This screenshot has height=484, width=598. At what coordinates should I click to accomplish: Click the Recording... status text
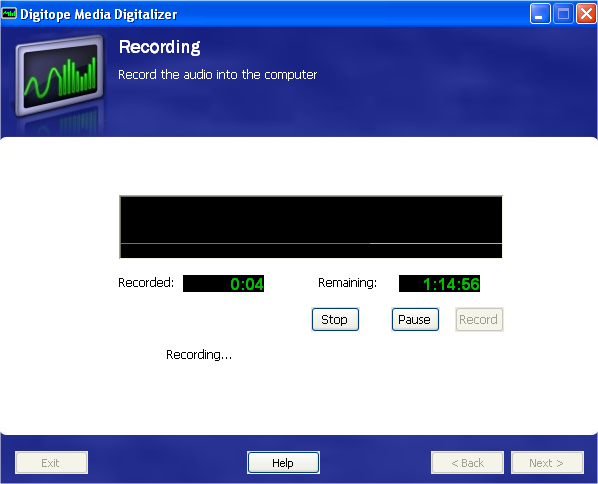pos(199,355)
